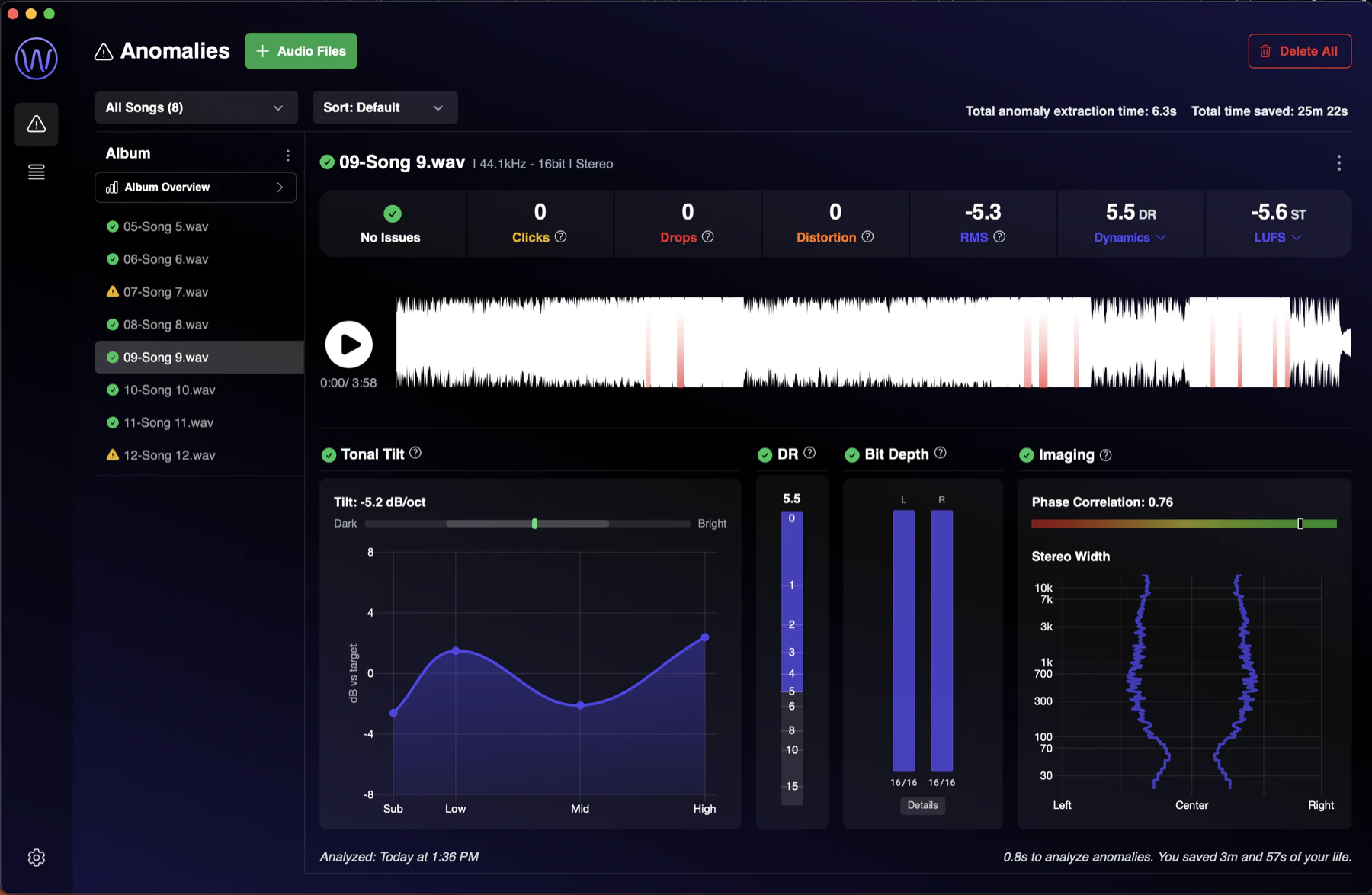Viewport: 1372px width, 895px height.
Task: Select 10-Song 10.wav in the album list
Action: pyautogui.click(x=199, y=390)
